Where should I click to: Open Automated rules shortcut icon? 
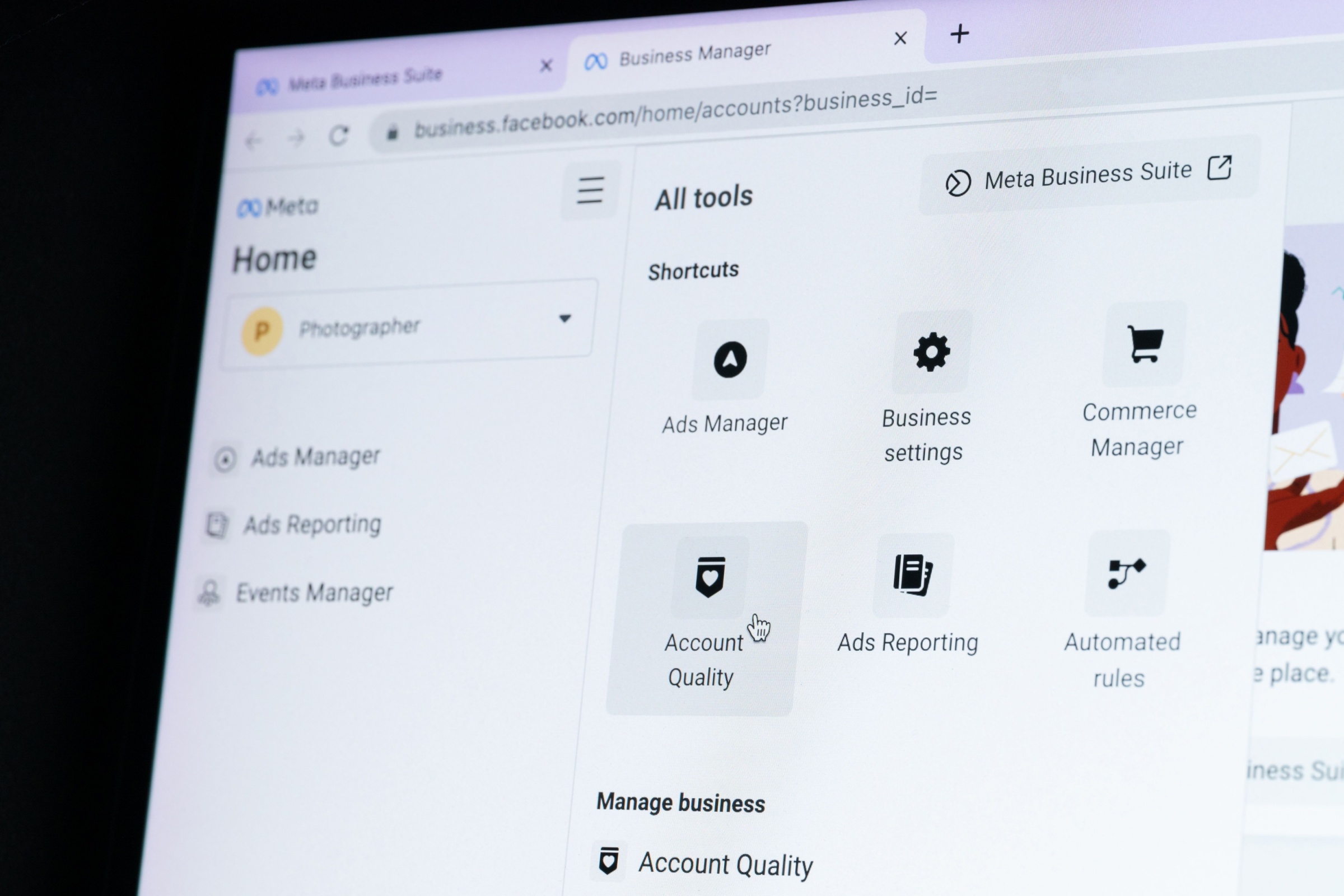click(x=1126, y=573)
